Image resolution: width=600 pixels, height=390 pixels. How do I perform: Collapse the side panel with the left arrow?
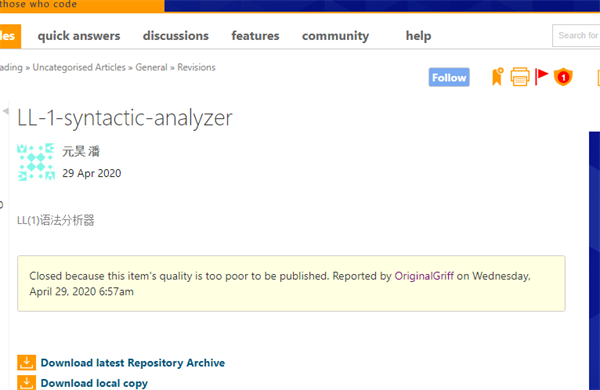coord(5,111)
